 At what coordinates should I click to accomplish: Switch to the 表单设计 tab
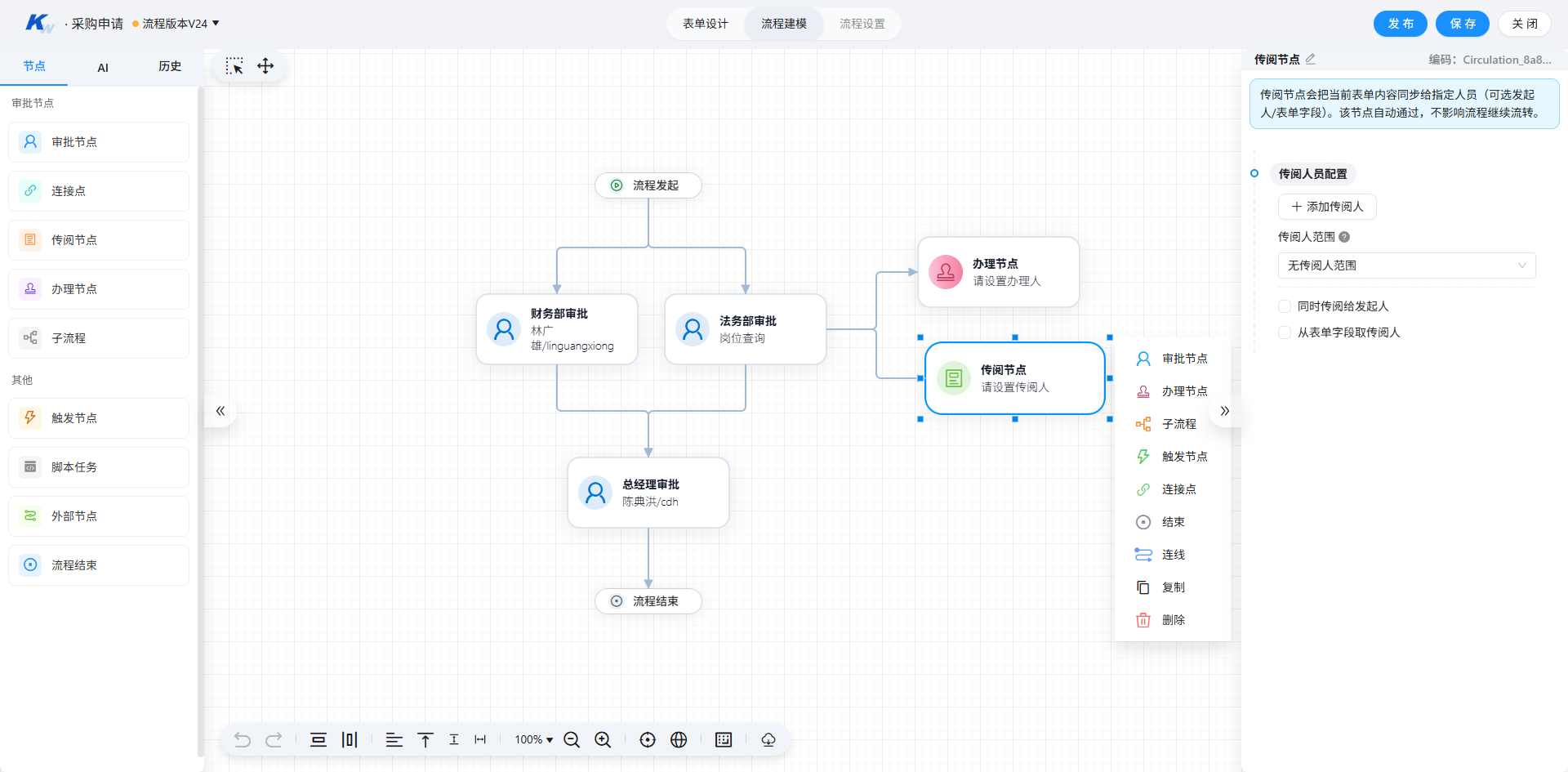(x=706, y=24)
